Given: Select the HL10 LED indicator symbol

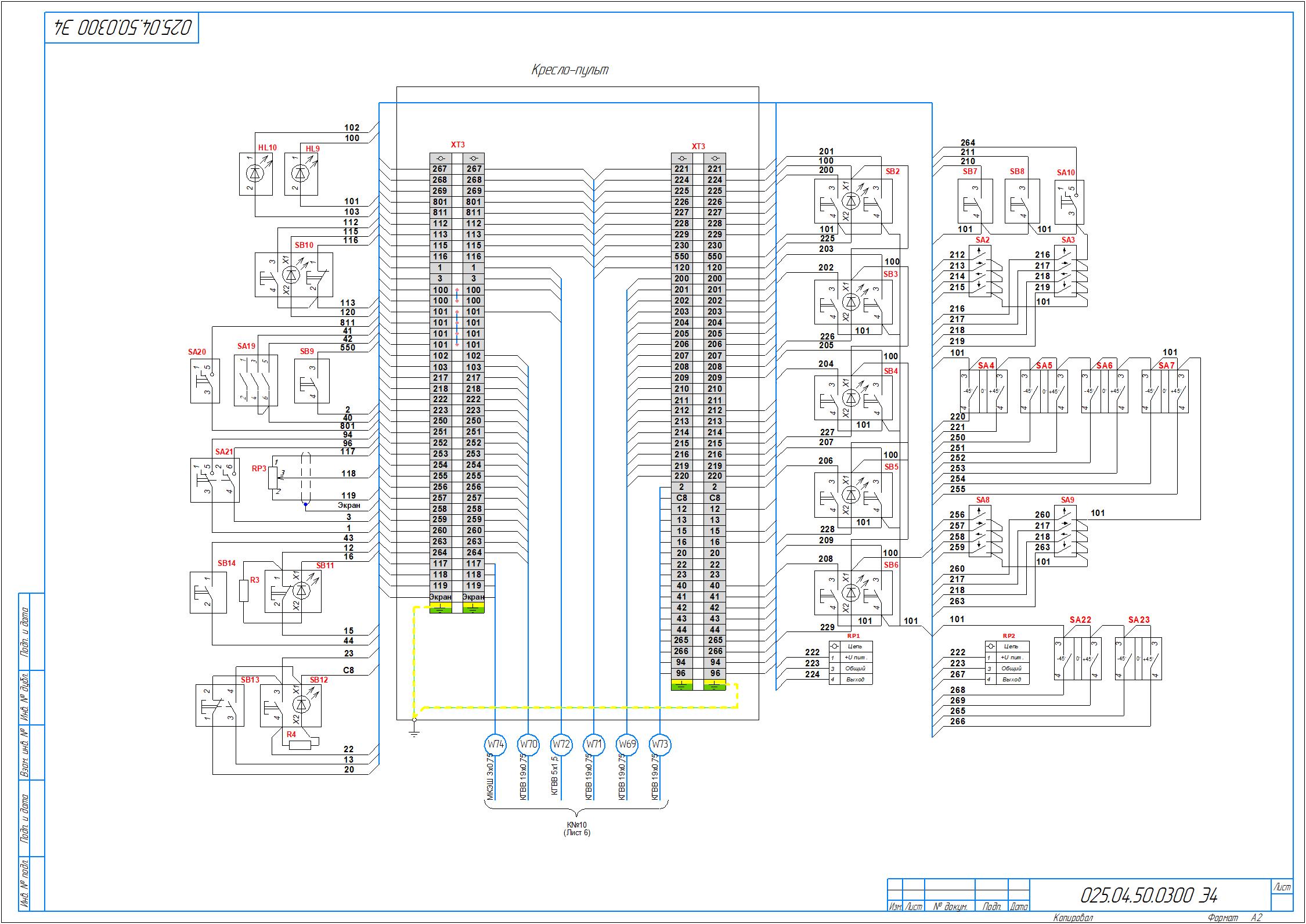Looking at the screenshot, I should tap(255, 174).
